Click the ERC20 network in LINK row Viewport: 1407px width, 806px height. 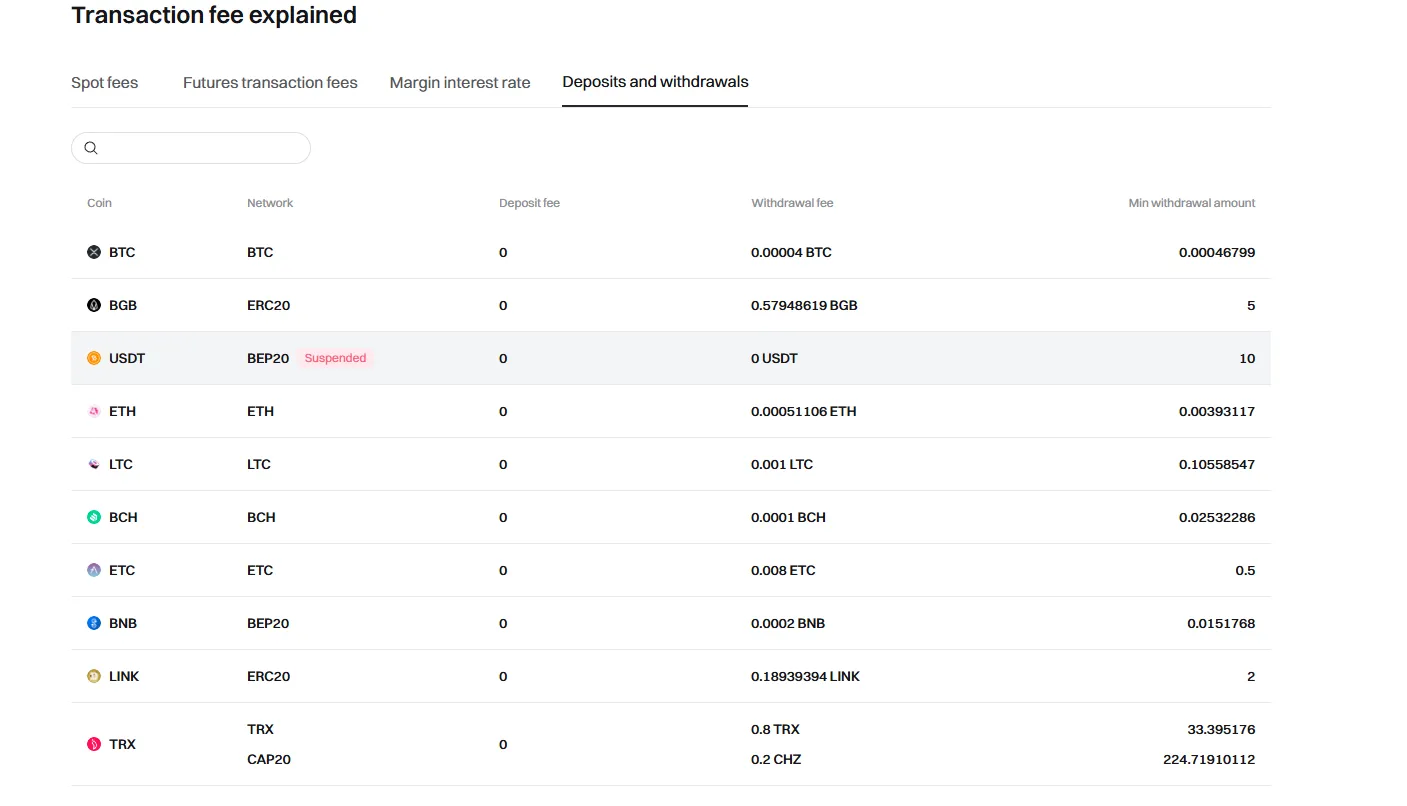[268, 676]
